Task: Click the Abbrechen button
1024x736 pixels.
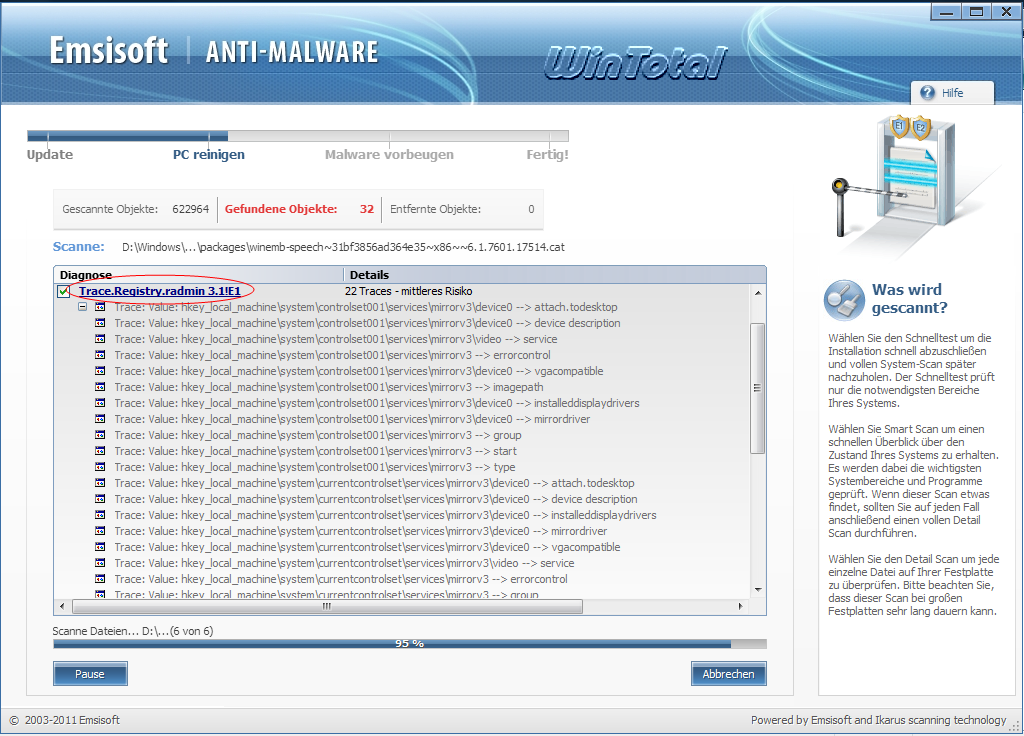Action: (x=728, y=674)
